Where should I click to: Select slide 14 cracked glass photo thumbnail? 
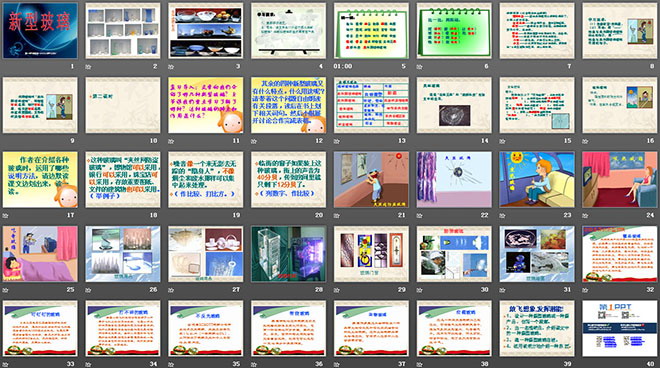pos(454,105)
